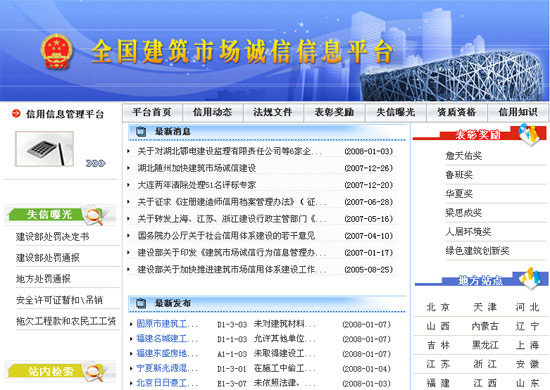Click the notebook icon beside 最新发布
Image resolution: width=550 pixels, height=390 pixels.
(x=141, y=303)
